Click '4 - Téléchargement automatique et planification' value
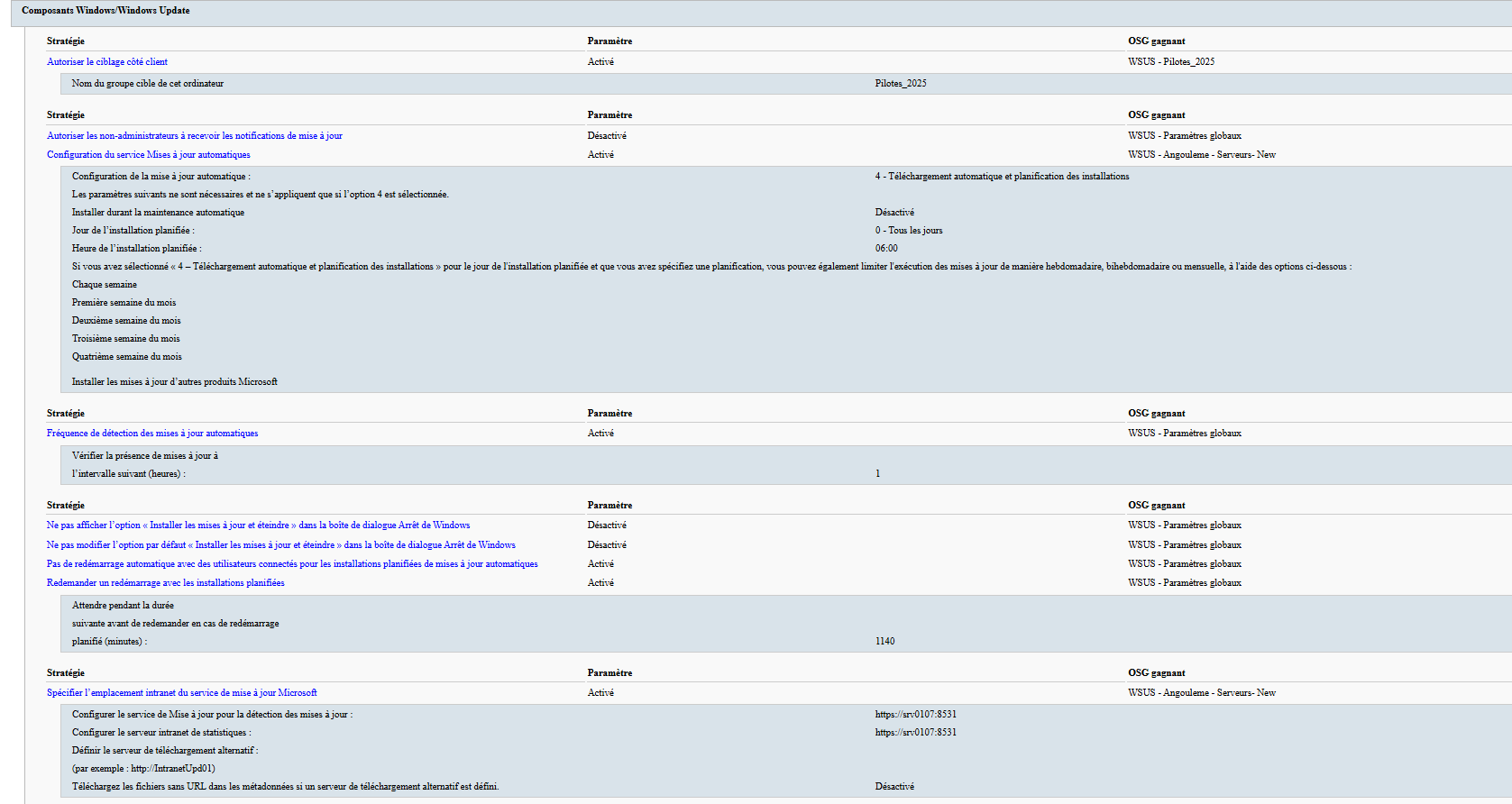This screenshot has width=1512, height=804. (x=1002, y=177)
